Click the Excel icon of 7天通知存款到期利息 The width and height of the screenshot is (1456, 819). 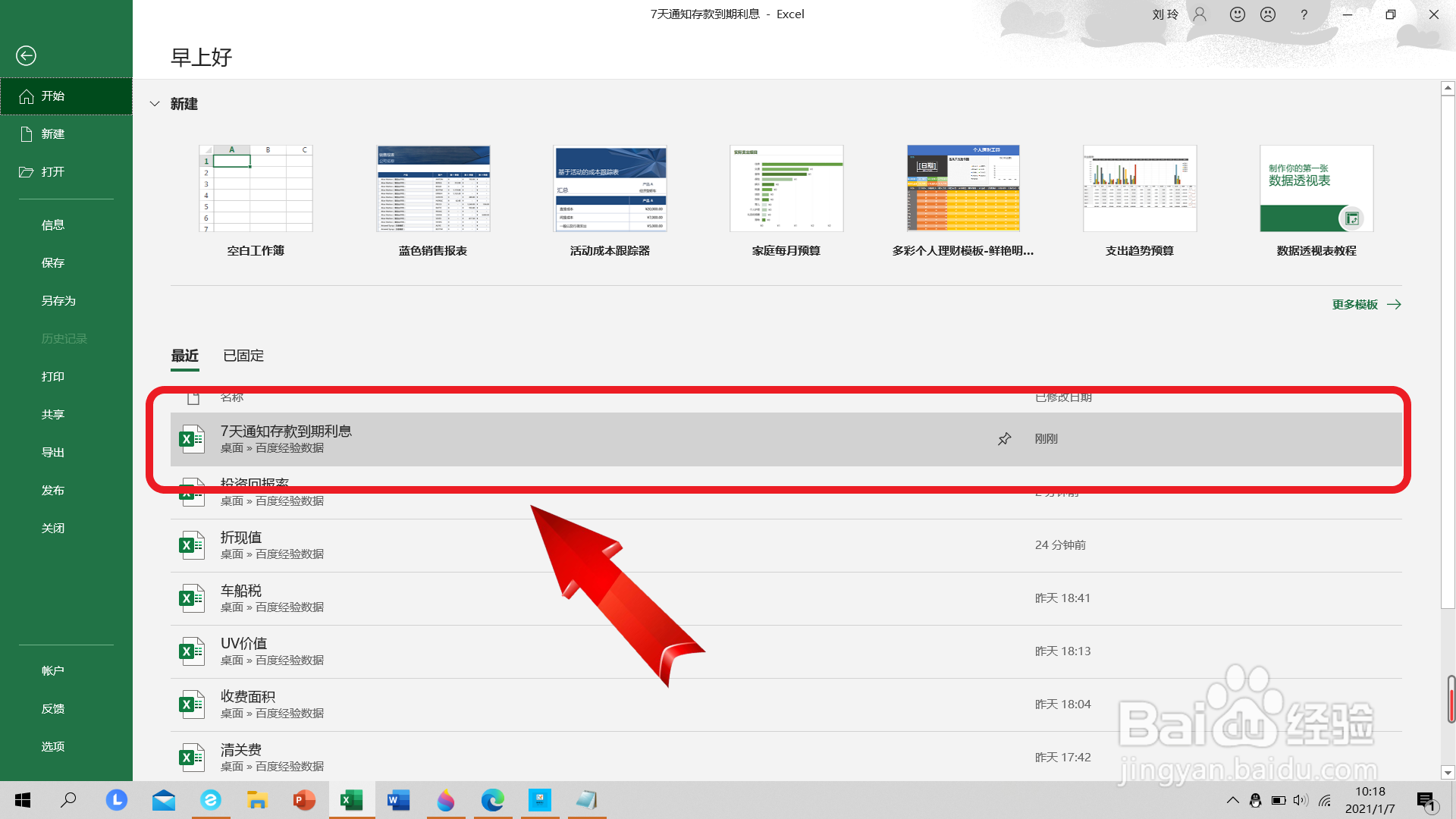tap(192, 439)
